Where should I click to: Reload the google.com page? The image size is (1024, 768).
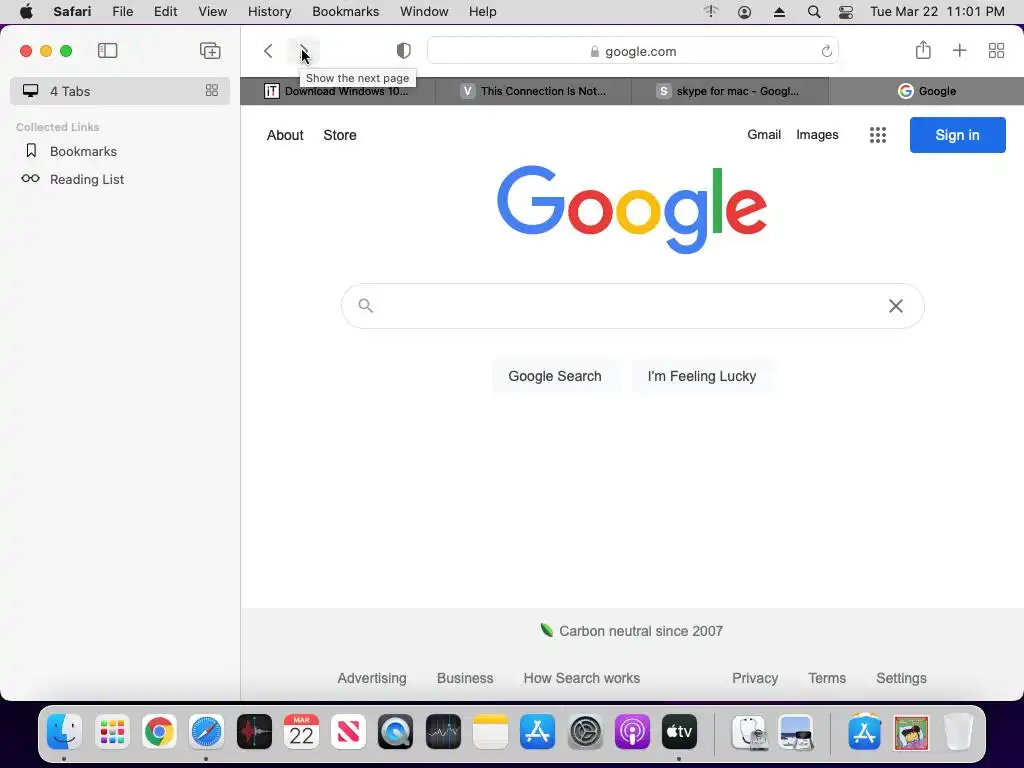(x=826, y=51)
